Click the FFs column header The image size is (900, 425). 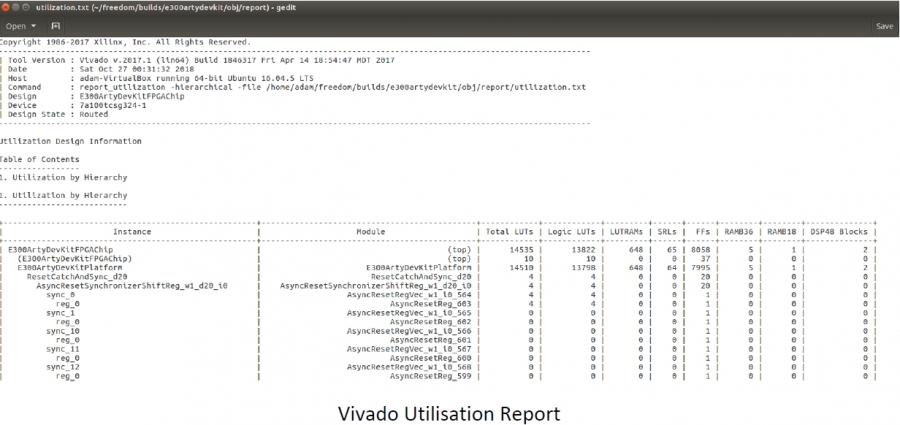pyautogui.click(x=703, y=231)
